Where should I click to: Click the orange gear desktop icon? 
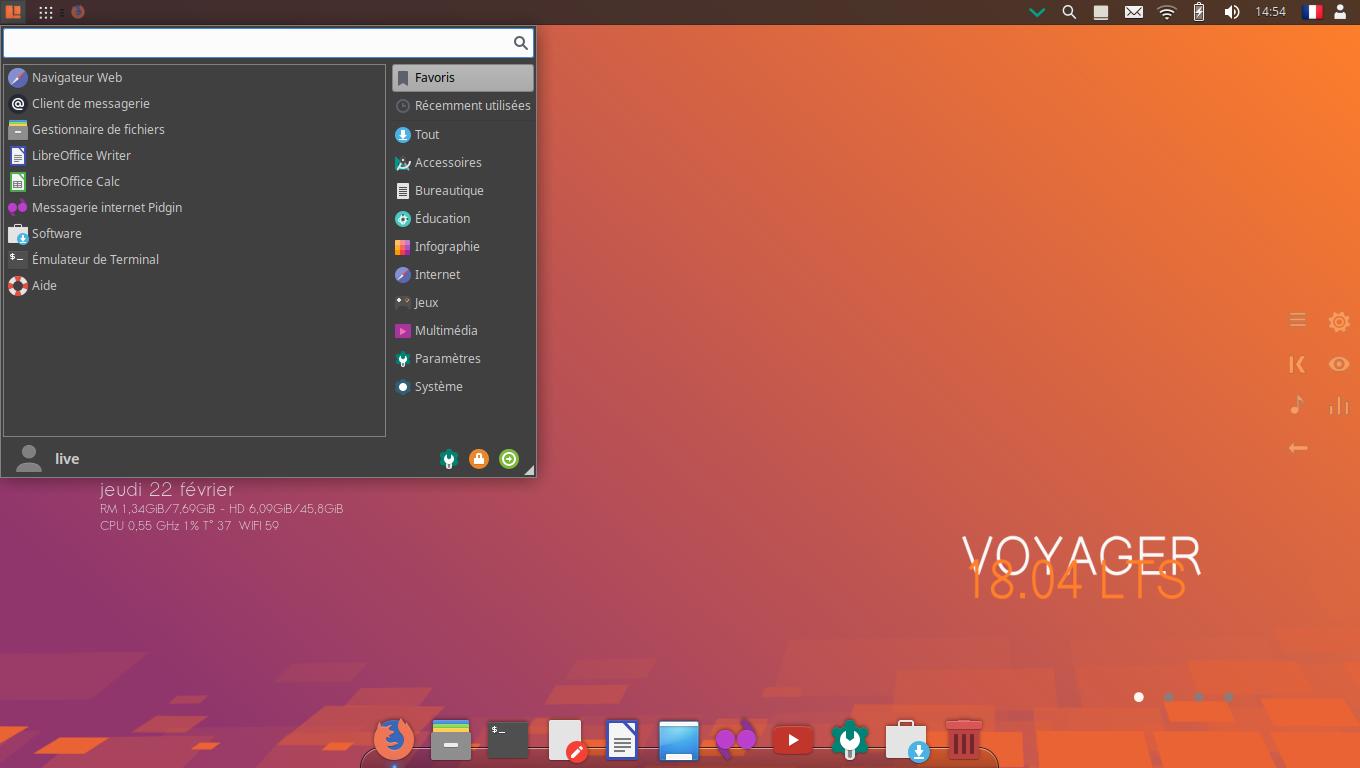[x=1339, y=321]
